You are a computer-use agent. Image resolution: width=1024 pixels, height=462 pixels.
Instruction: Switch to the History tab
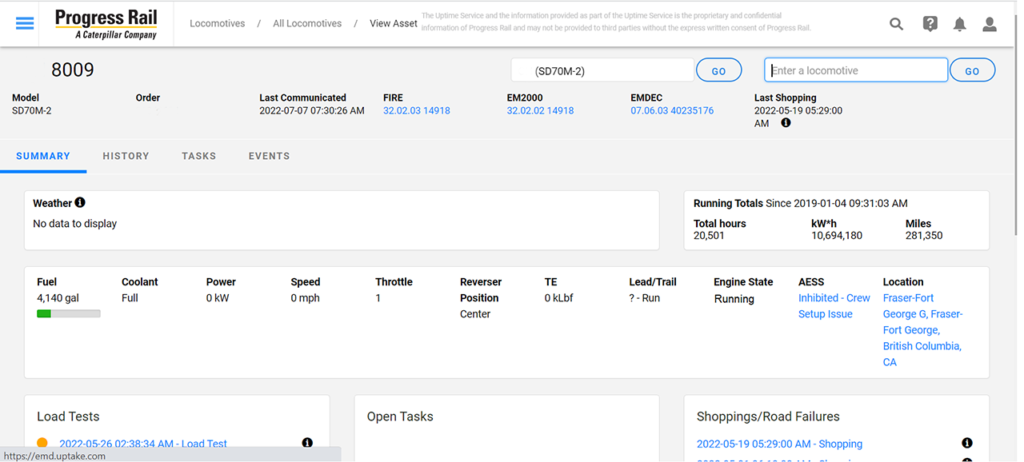pos(126,156)
